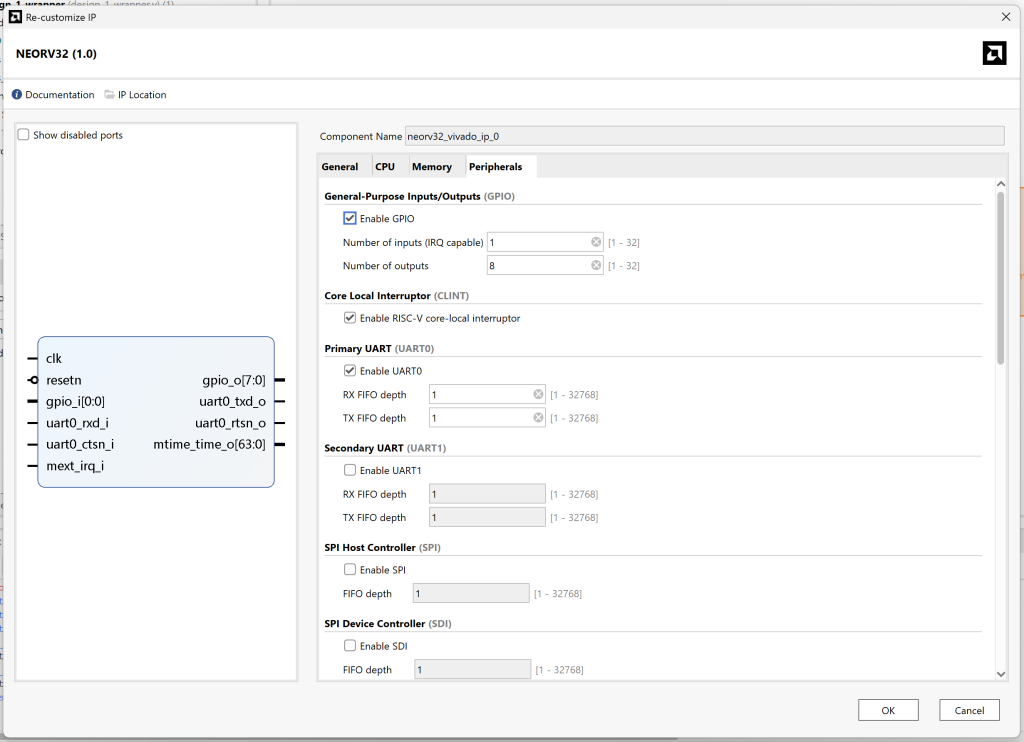1024x742 pixels.
Task: Switch to the CPU tab
Action: tap(385, 167)
